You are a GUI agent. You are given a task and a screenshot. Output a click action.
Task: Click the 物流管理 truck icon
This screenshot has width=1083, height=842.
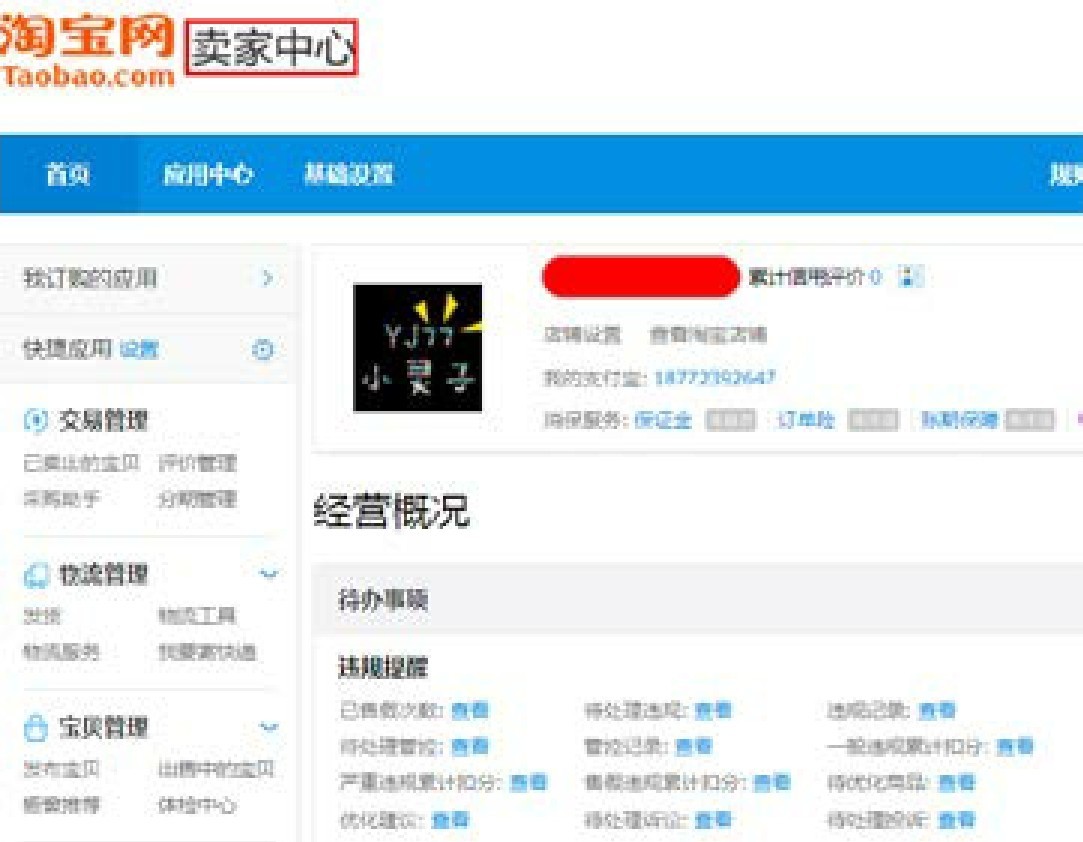pyautogui.click(x=35, y=575)
